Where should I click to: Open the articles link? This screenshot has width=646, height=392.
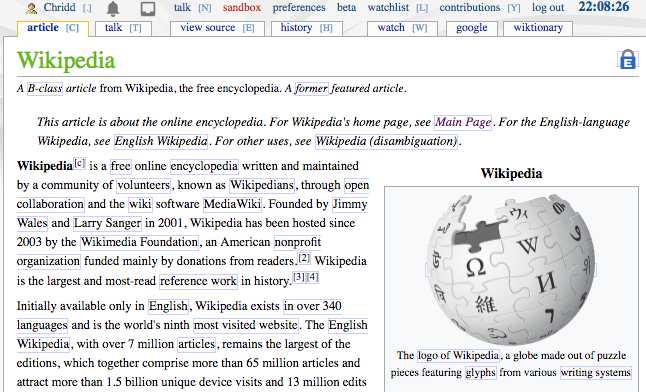(x=196, y=344)
